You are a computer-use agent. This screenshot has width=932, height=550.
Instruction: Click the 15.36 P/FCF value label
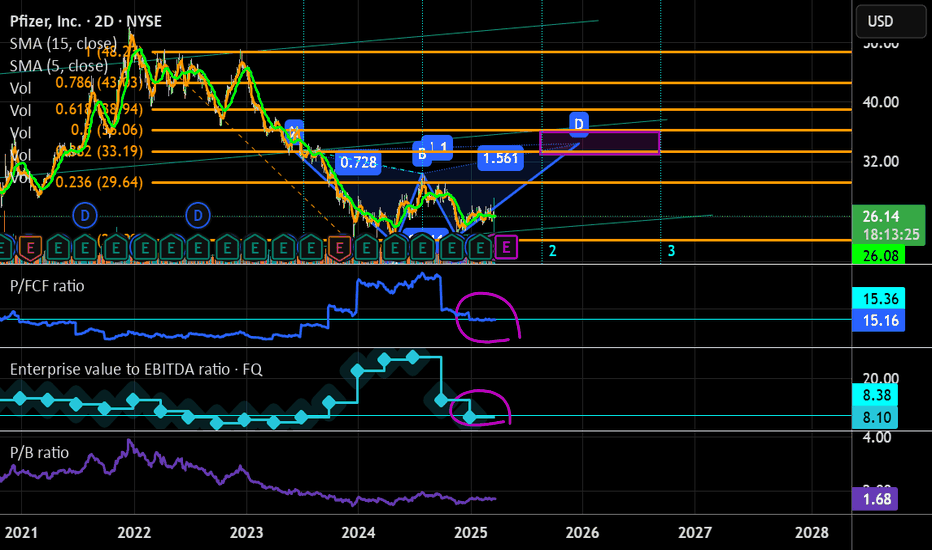(879, 298)
